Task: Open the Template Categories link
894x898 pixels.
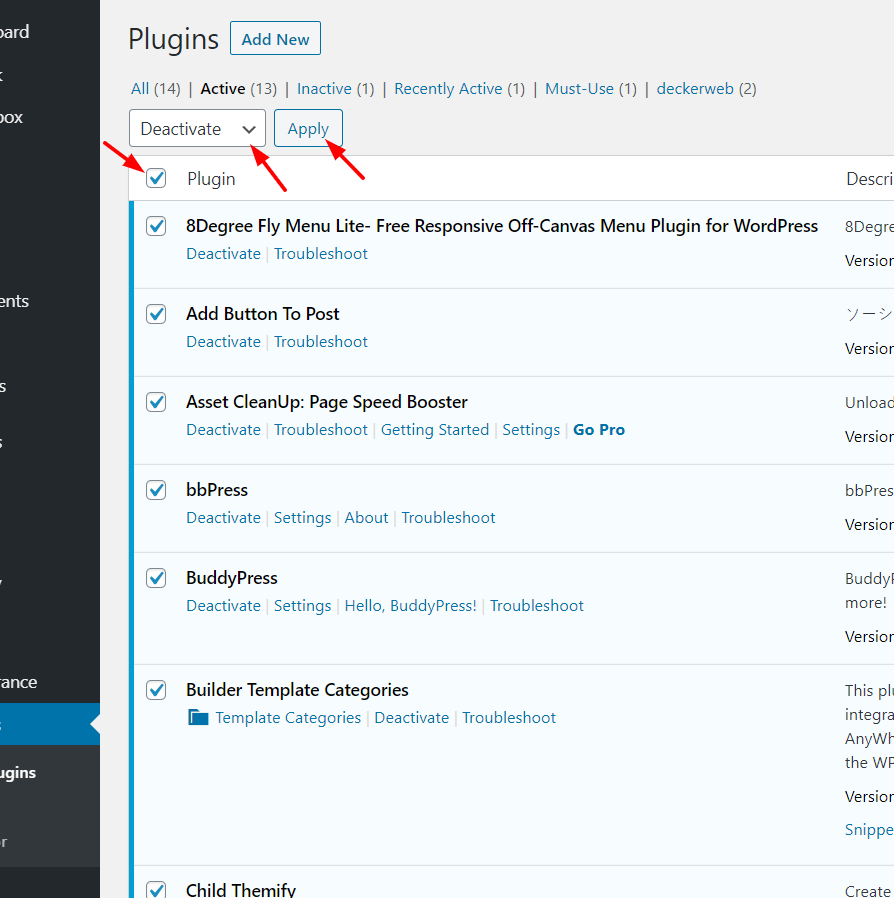Action: (288, 718)
